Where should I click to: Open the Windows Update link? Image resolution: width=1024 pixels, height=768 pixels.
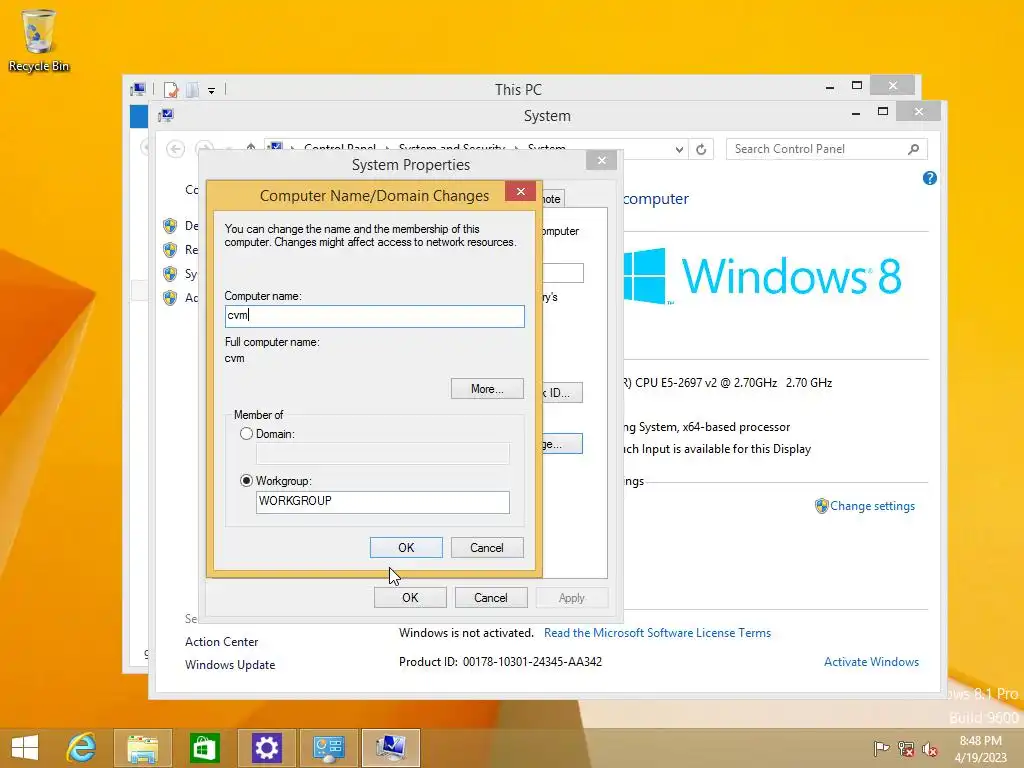[230, 665]
